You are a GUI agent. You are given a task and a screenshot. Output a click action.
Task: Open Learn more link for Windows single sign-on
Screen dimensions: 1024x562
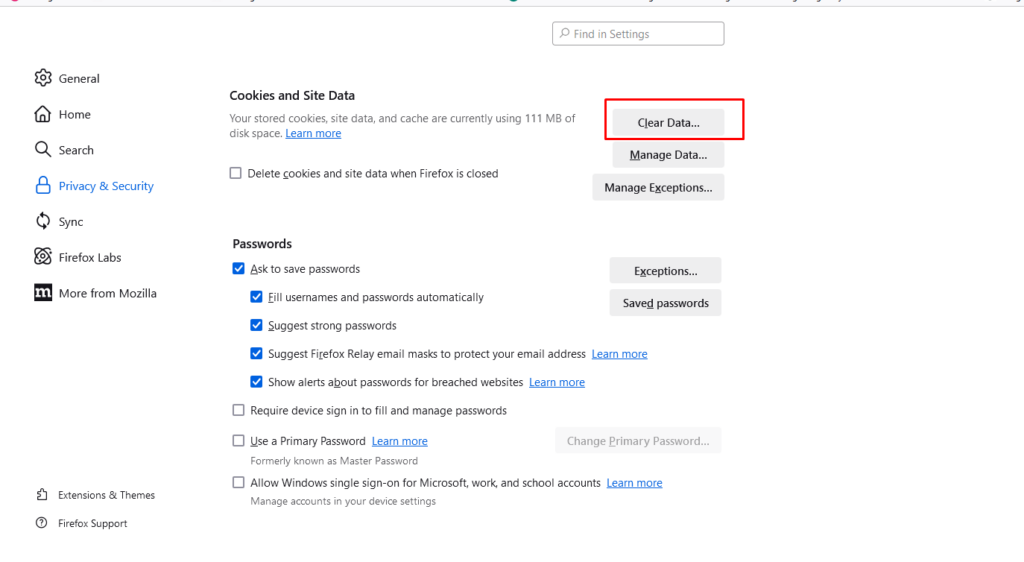pos(634,483)
